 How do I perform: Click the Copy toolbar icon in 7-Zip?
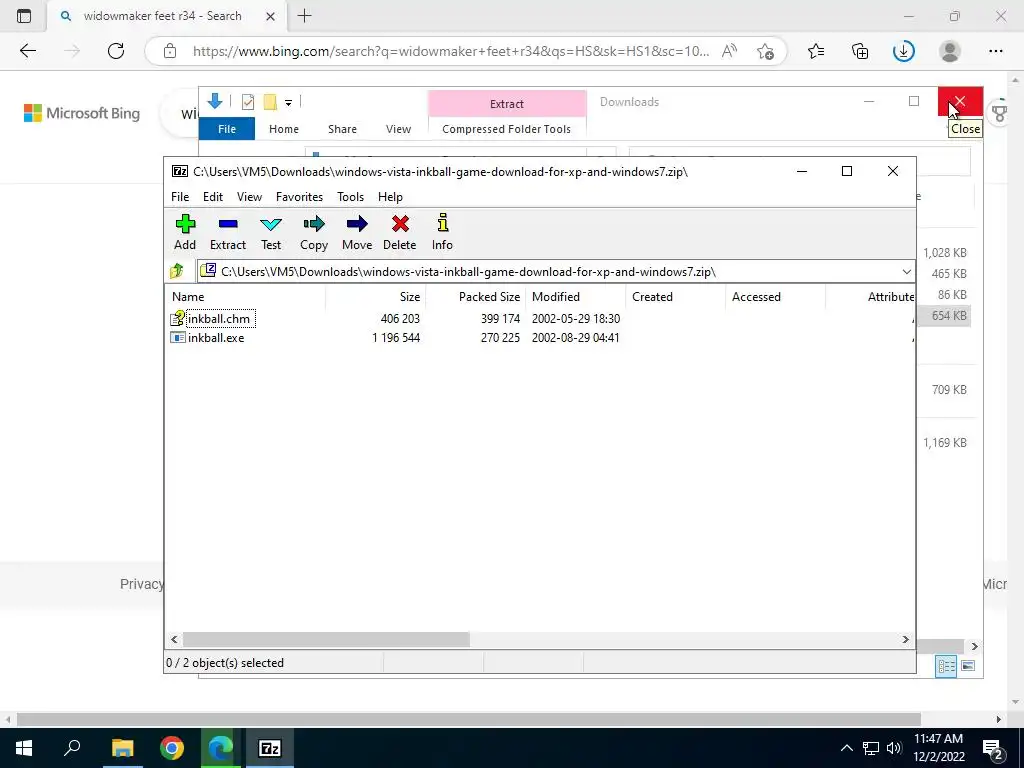click(313, 232)
